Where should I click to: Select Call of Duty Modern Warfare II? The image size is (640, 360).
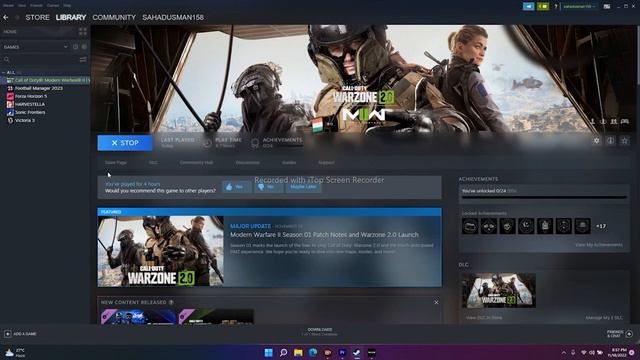click(49, 80)
